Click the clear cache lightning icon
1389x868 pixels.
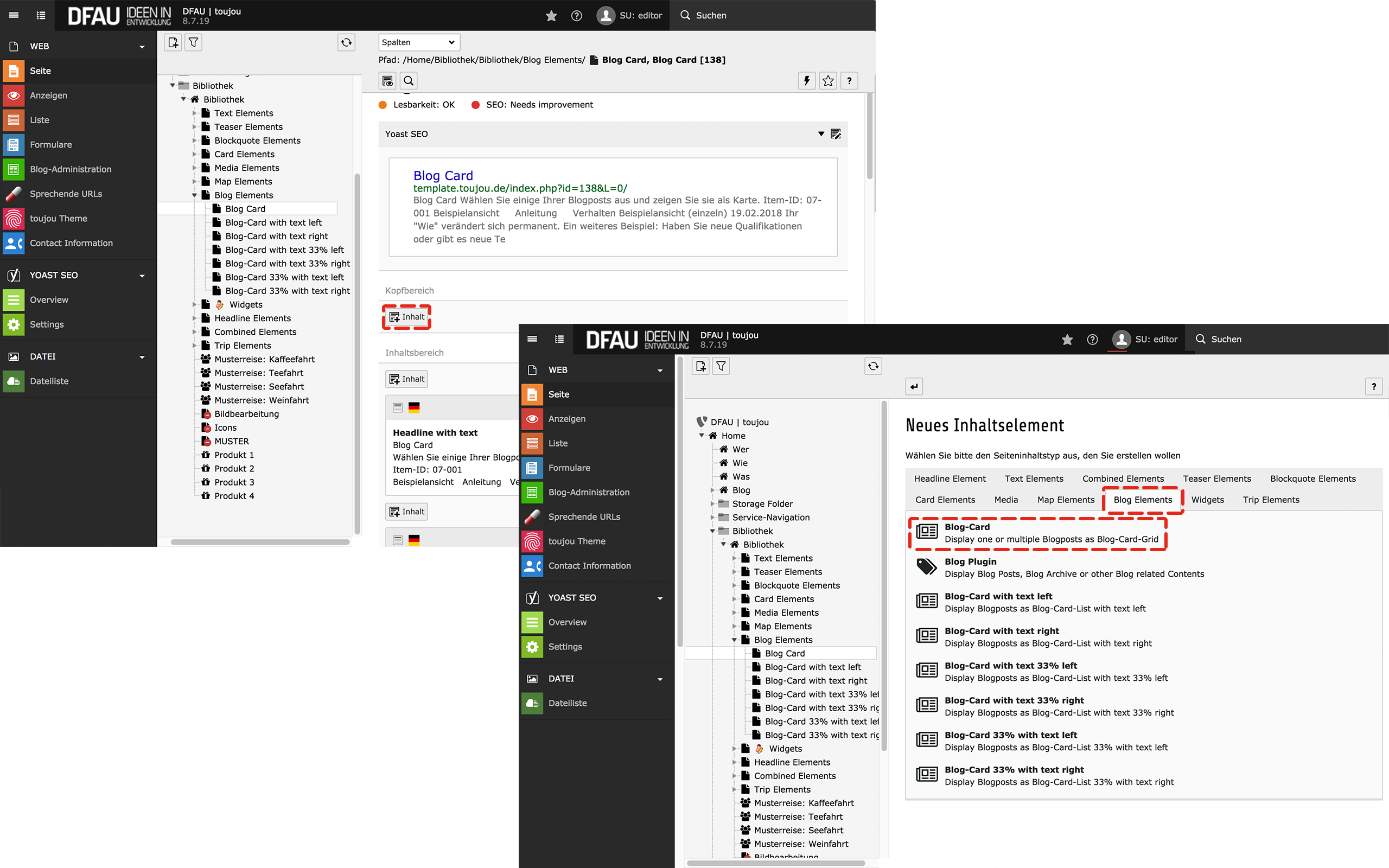pyautogui.click(x=806, y=81)
